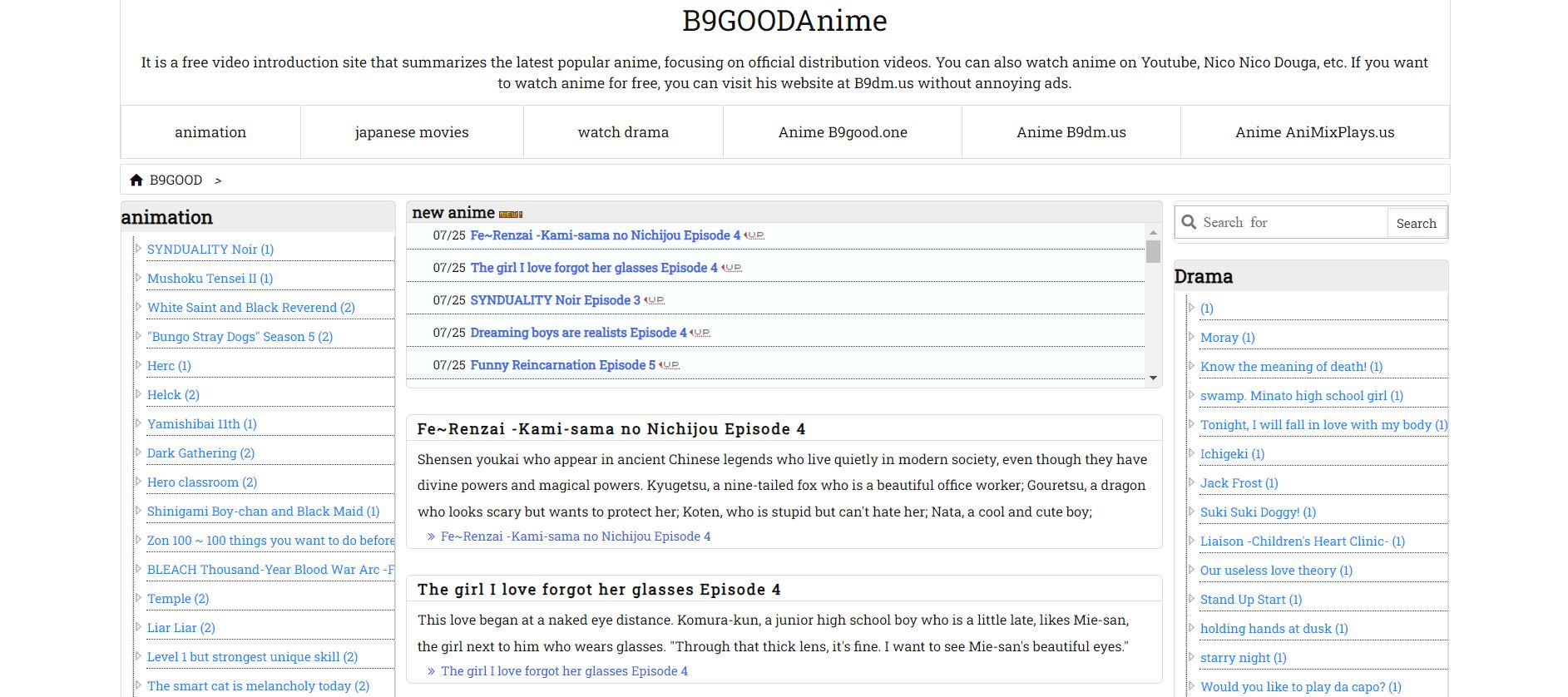Open White Saint and Black Reverend (2)
This screenshot has width=1568, height=697.
(x=251, y=307)
